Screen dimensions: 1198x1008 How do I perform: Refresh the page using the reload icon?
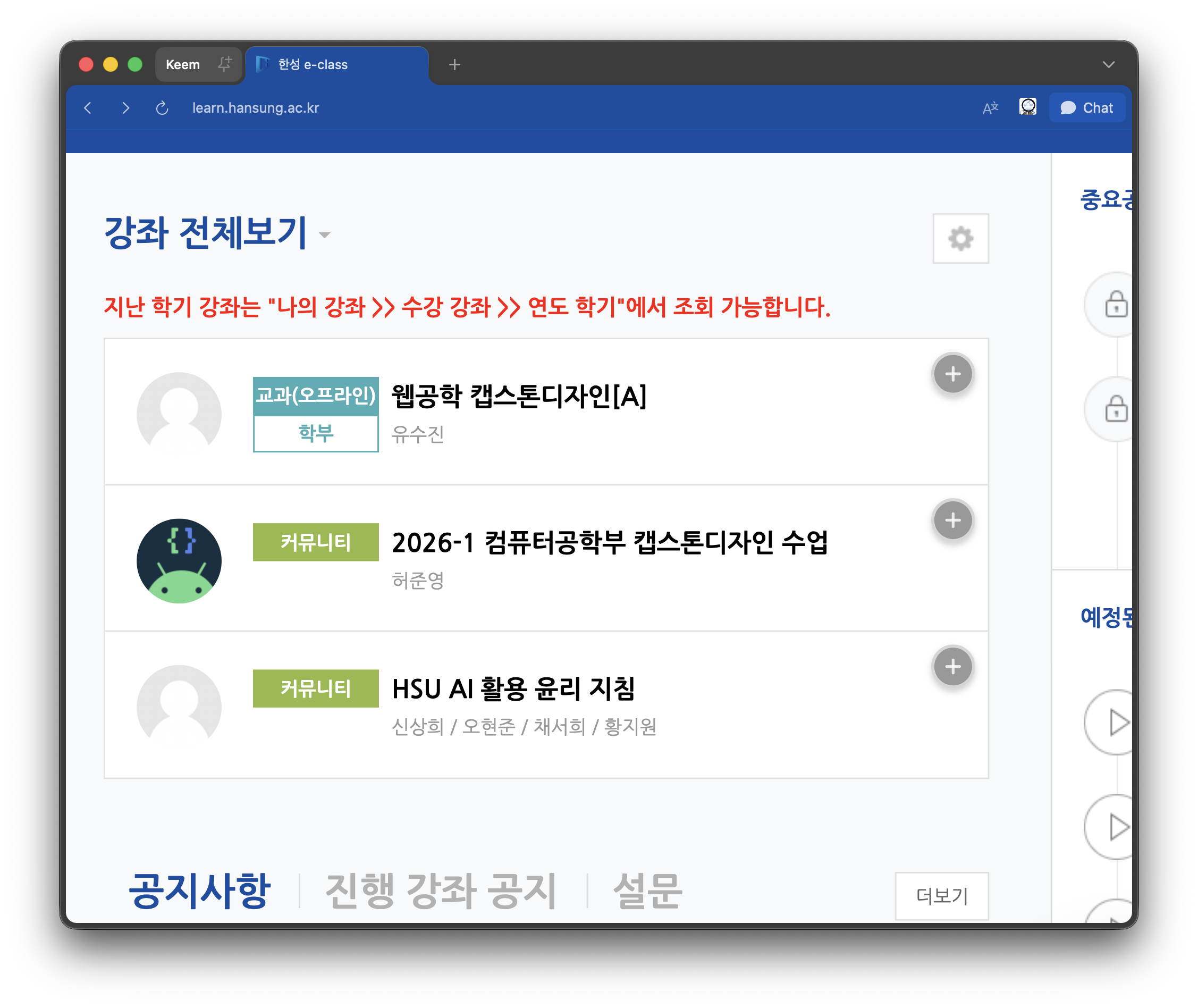click(162, 107)
